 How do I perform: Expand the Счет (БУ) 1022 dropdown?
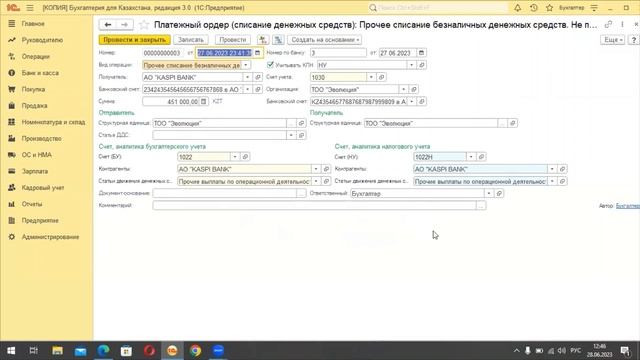click(235, 157)
